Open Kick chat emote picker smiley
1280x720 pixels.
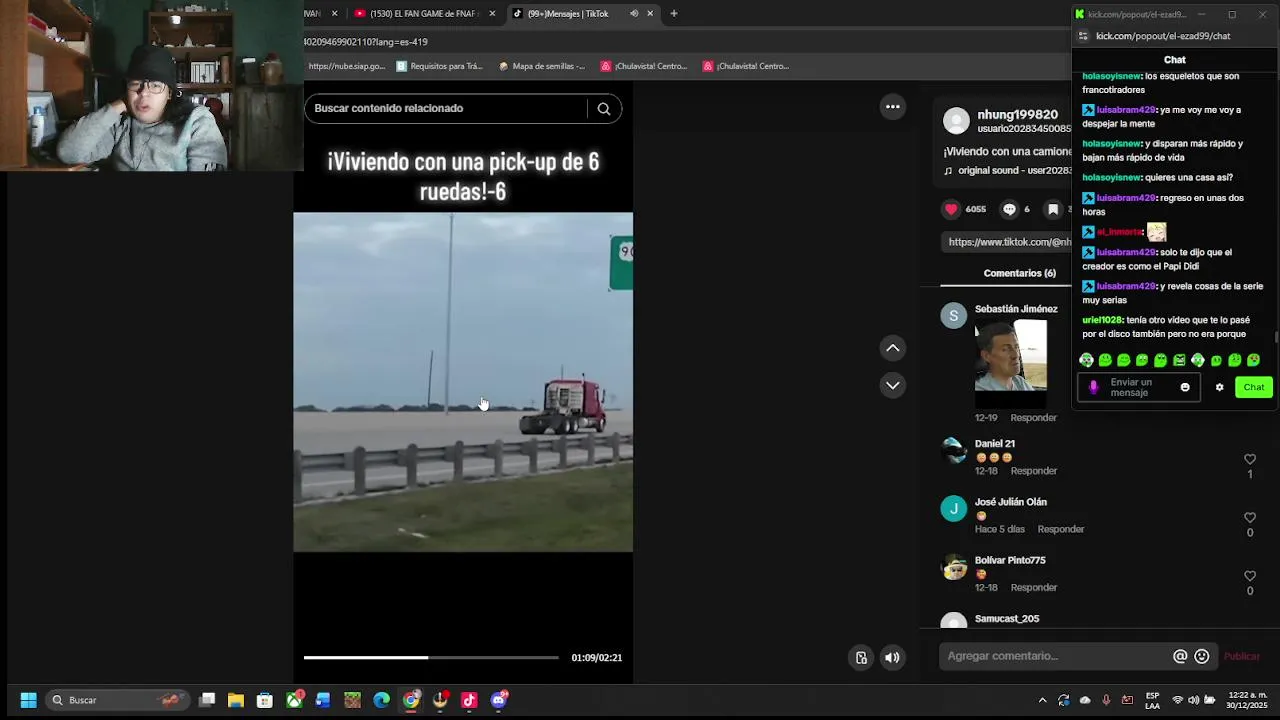pos(1185,388)
